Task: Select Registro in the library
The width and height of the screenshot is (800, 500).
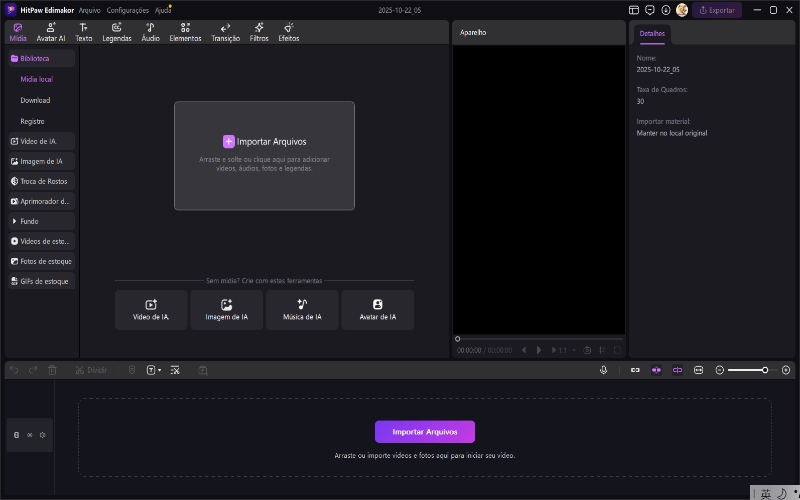Action: click(x=32, y=121)
